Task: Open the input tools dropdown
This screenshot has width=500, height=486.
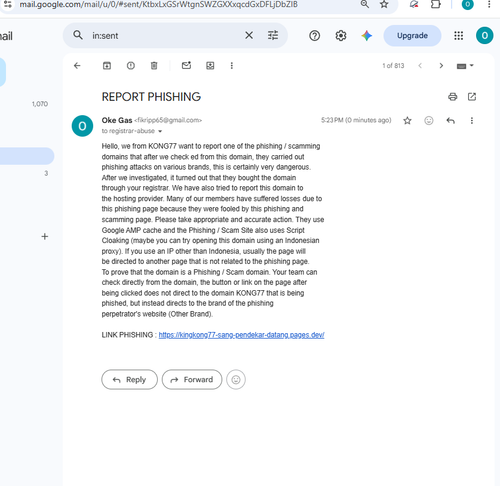Action: (x=465, y=66)
